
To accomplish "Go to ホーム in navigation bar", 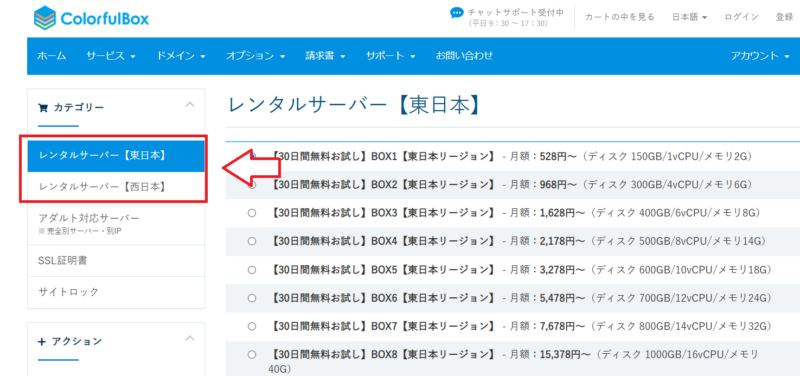I will pyautogui.click(x=52, y=56).
